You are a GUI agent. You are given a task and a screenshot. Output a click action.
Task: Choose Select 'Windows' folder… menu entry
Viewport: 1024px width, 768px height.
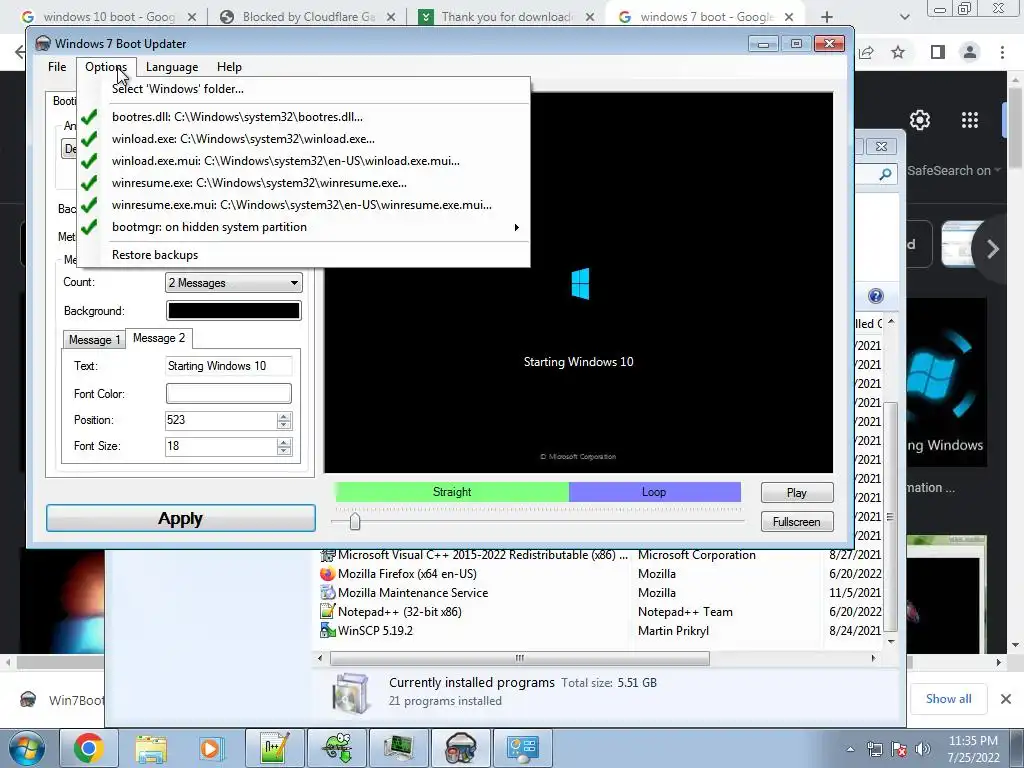303,89
